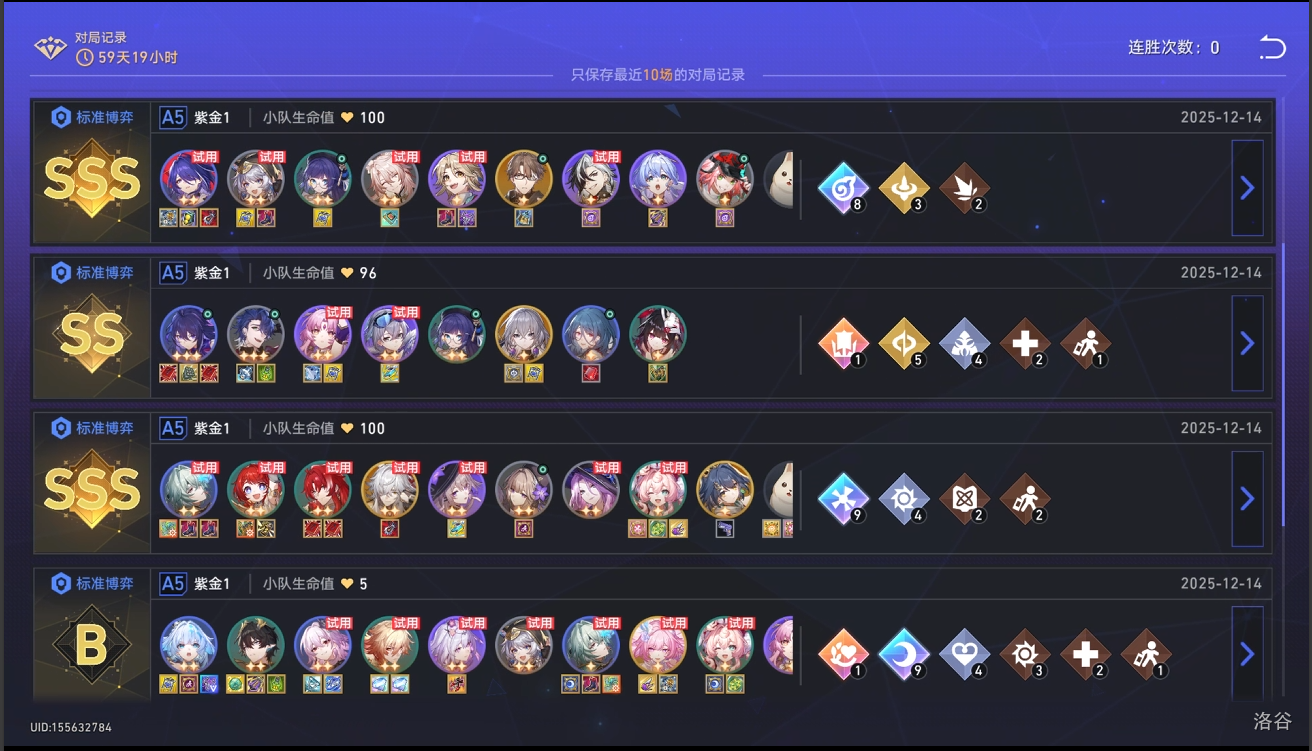Click the blue swirl bond icon with 8
Screen dimensions: 1312x751
click(844, 188)
